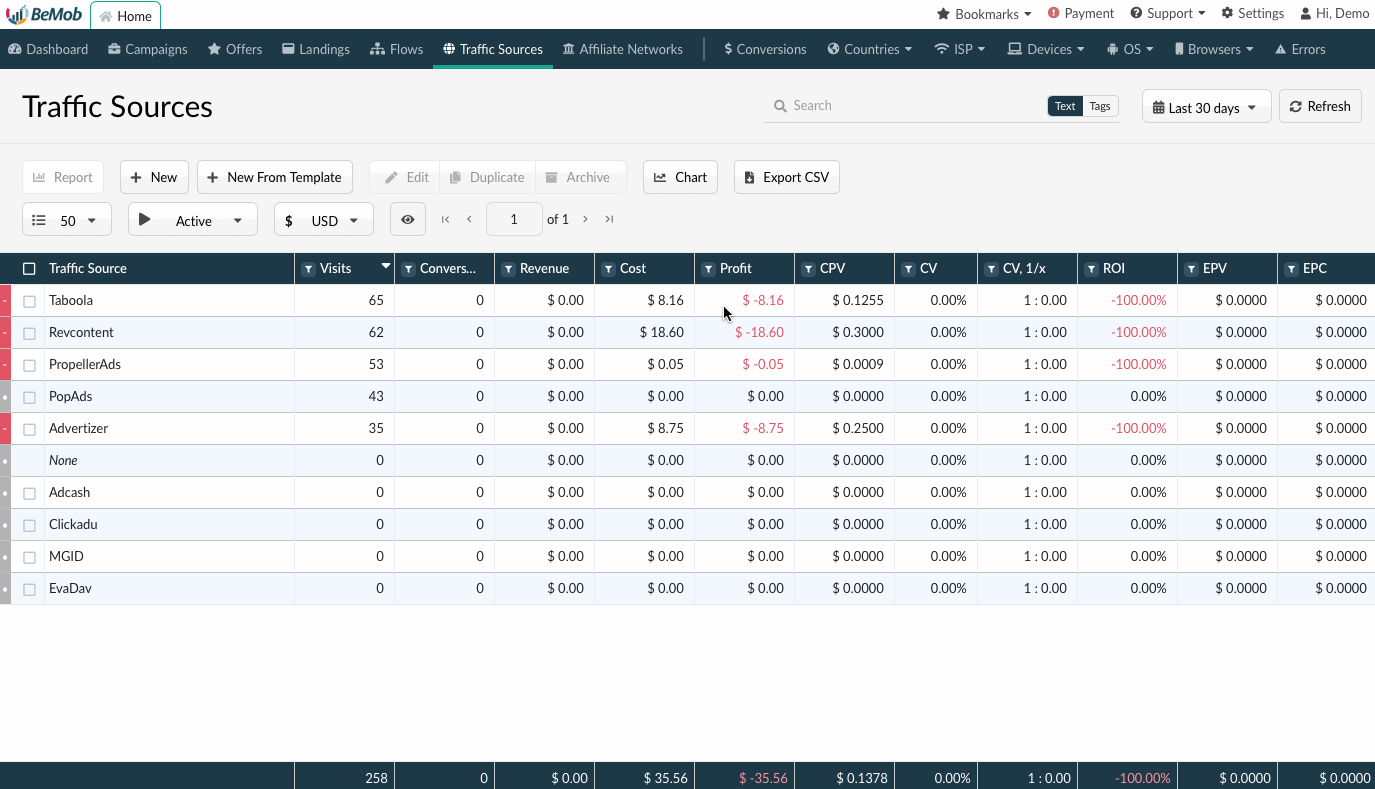Check the Taboola row checkbox

(29, 301)
